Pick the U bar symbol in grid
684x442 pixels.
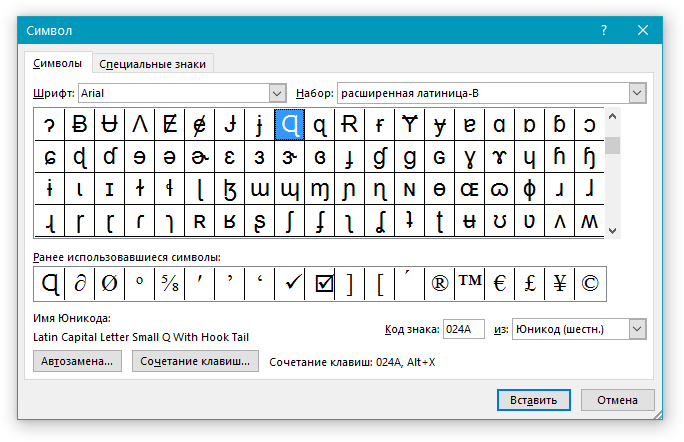[109, 125]
